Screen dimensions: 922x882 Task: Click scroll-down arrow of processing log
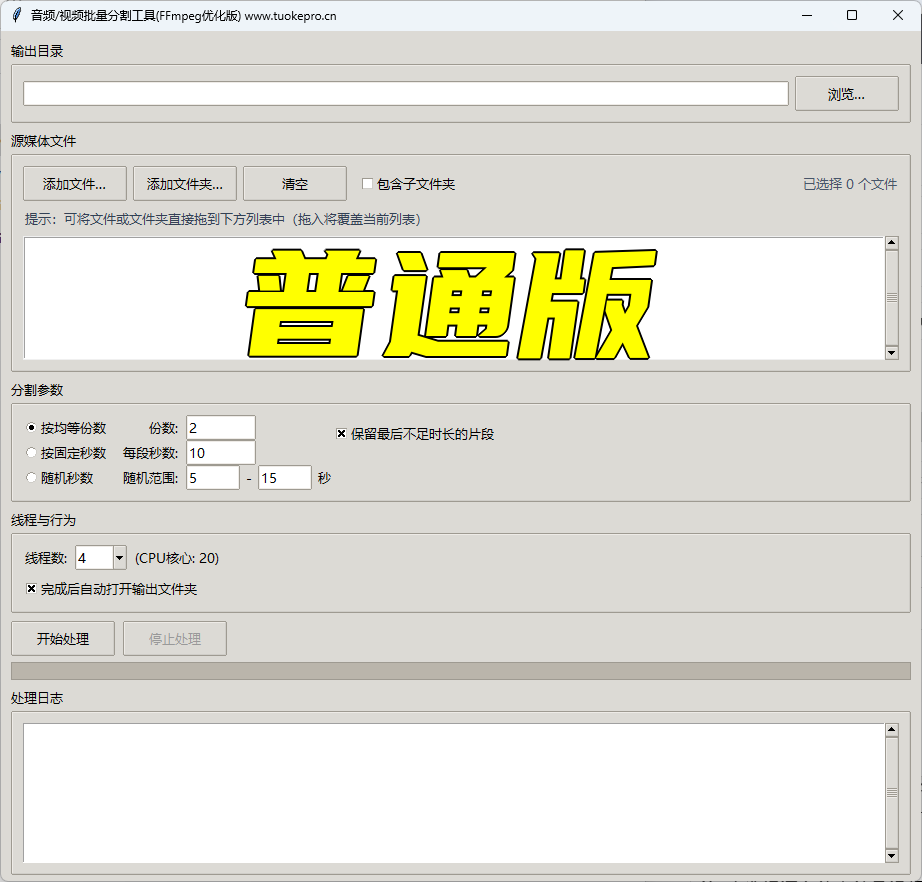pos(892,856)
